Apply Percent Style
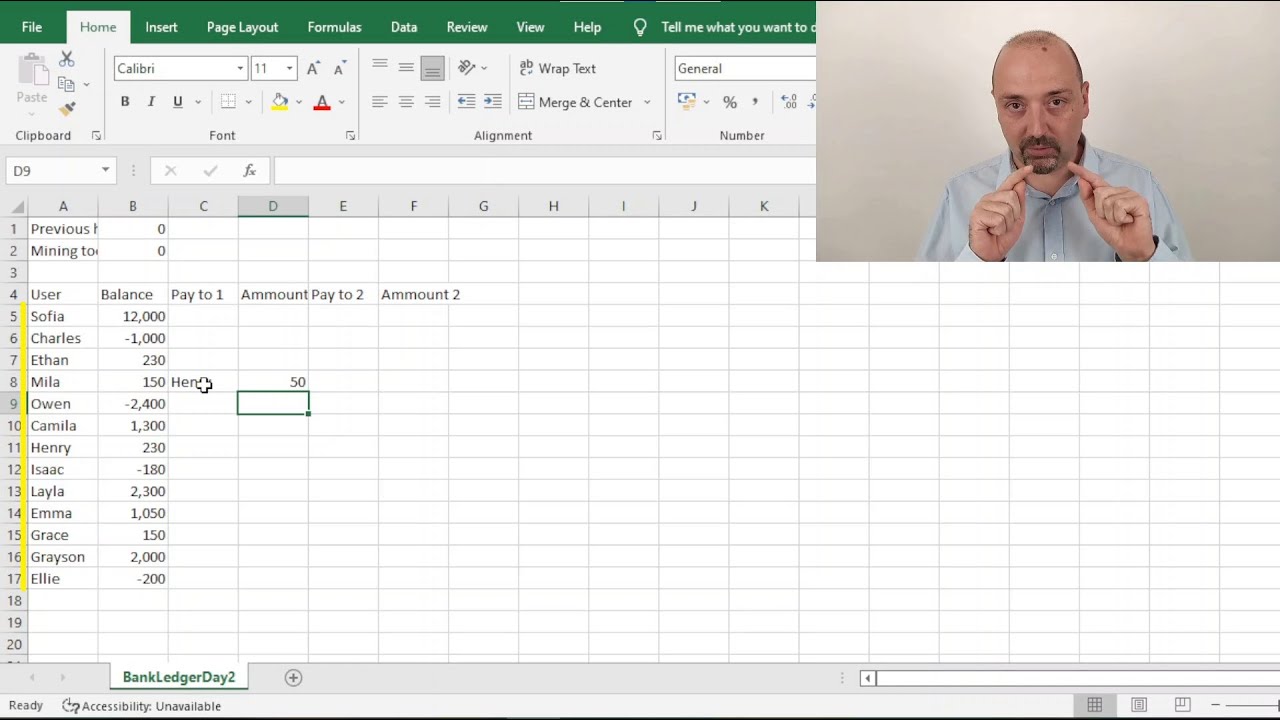The height and width of the screenshot is (720, 1280). tap(730, 102)
